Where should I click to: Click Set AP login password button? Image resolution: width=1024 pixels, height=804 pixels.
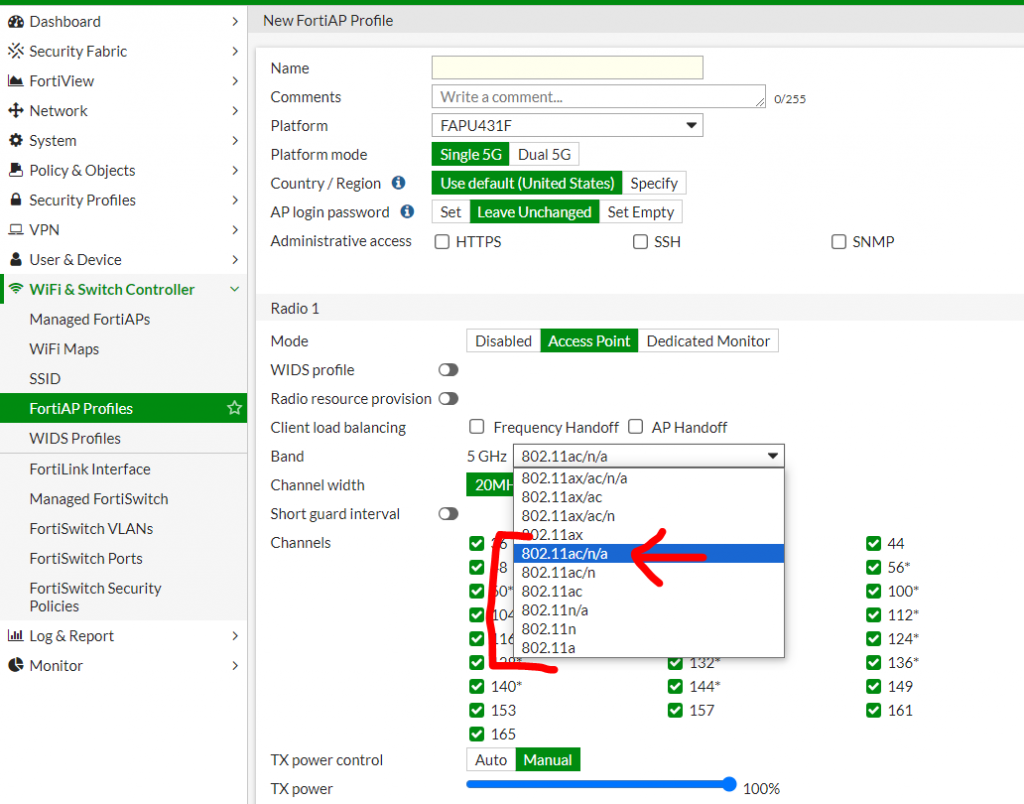pos(451,212)
